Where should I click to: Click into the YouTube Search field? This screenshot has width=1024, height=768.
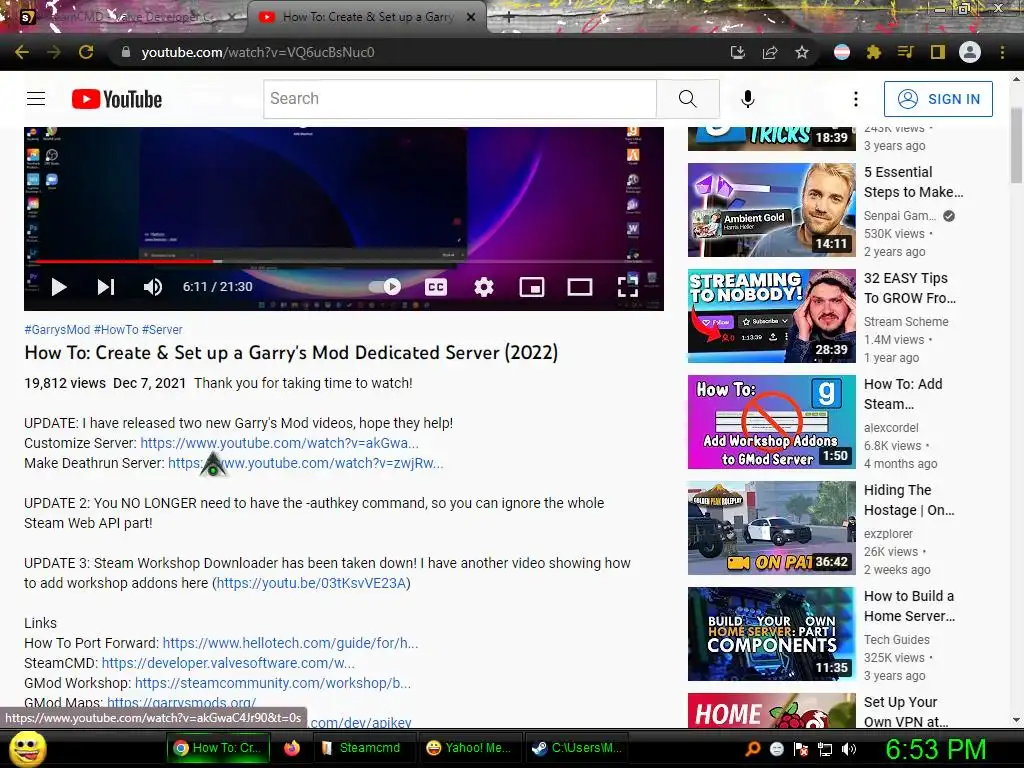460,99
